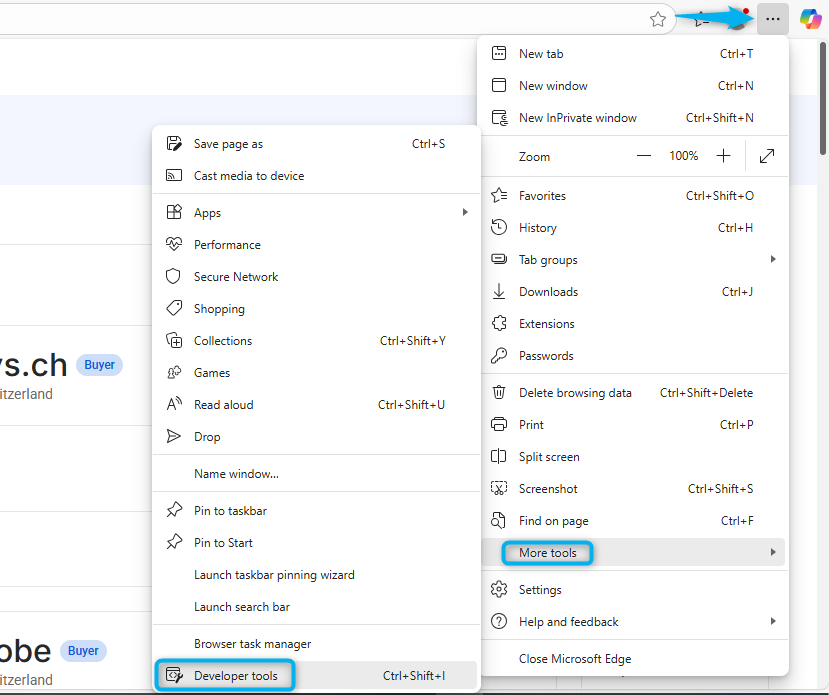Open Settings and more ellipsis button
Viewport: 829px width, 695px height.
pos(772,19)
